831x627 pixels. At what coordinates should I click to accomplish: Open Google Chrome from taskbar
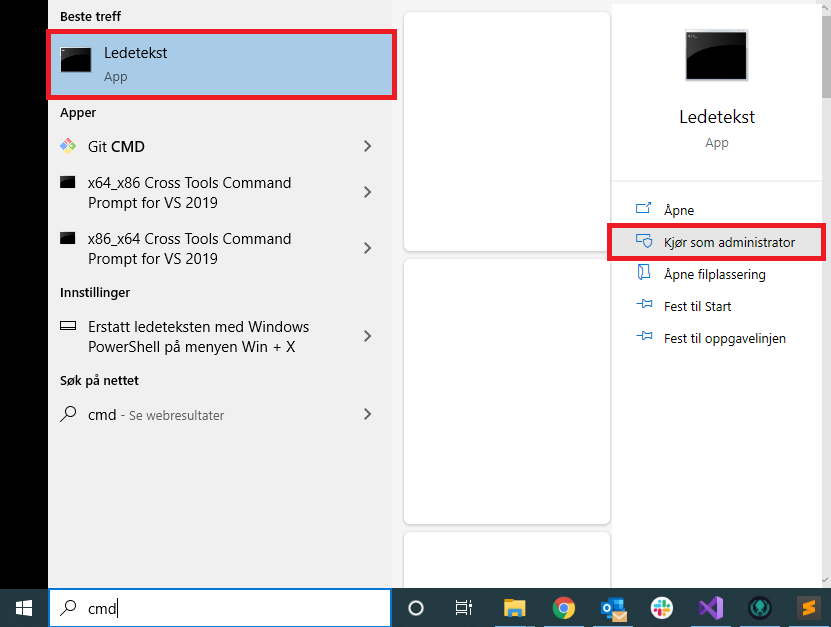coord(563,608)
